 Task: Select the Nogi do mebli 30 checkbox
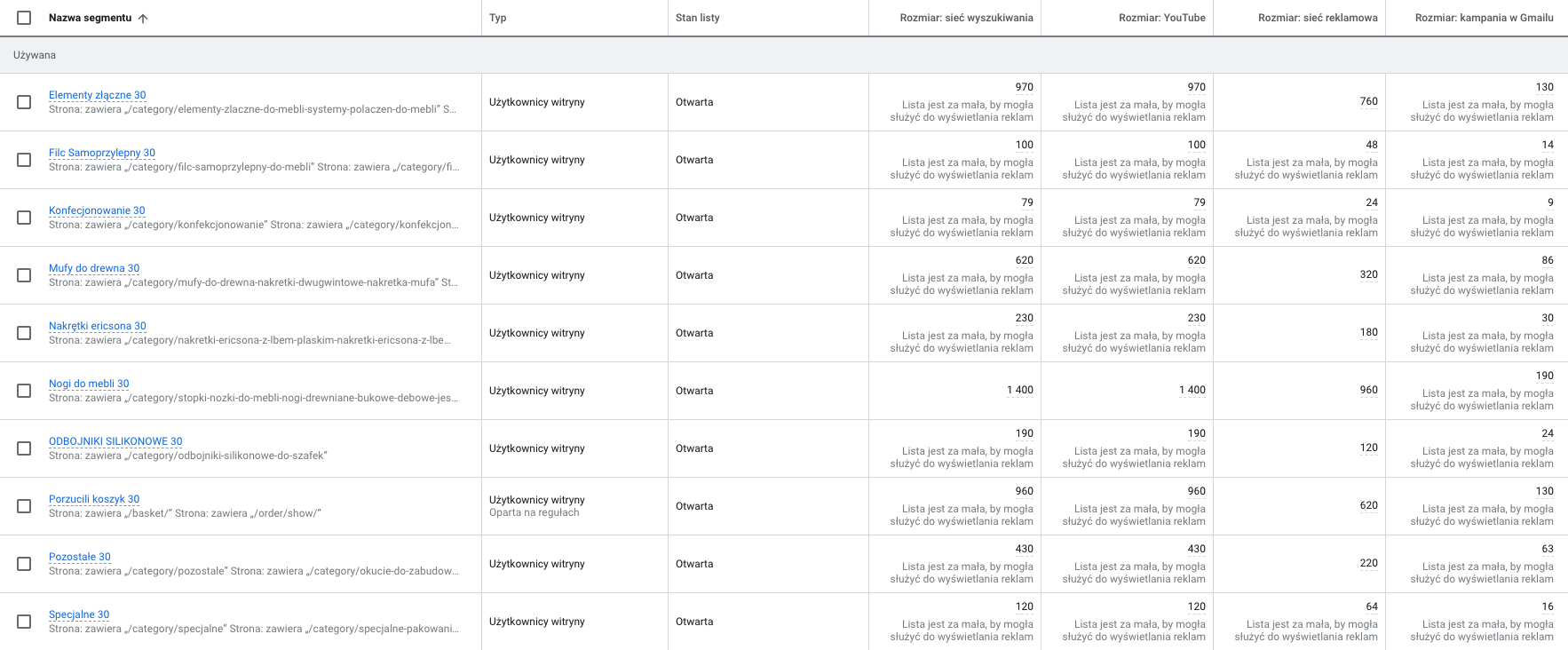(24, 391)
